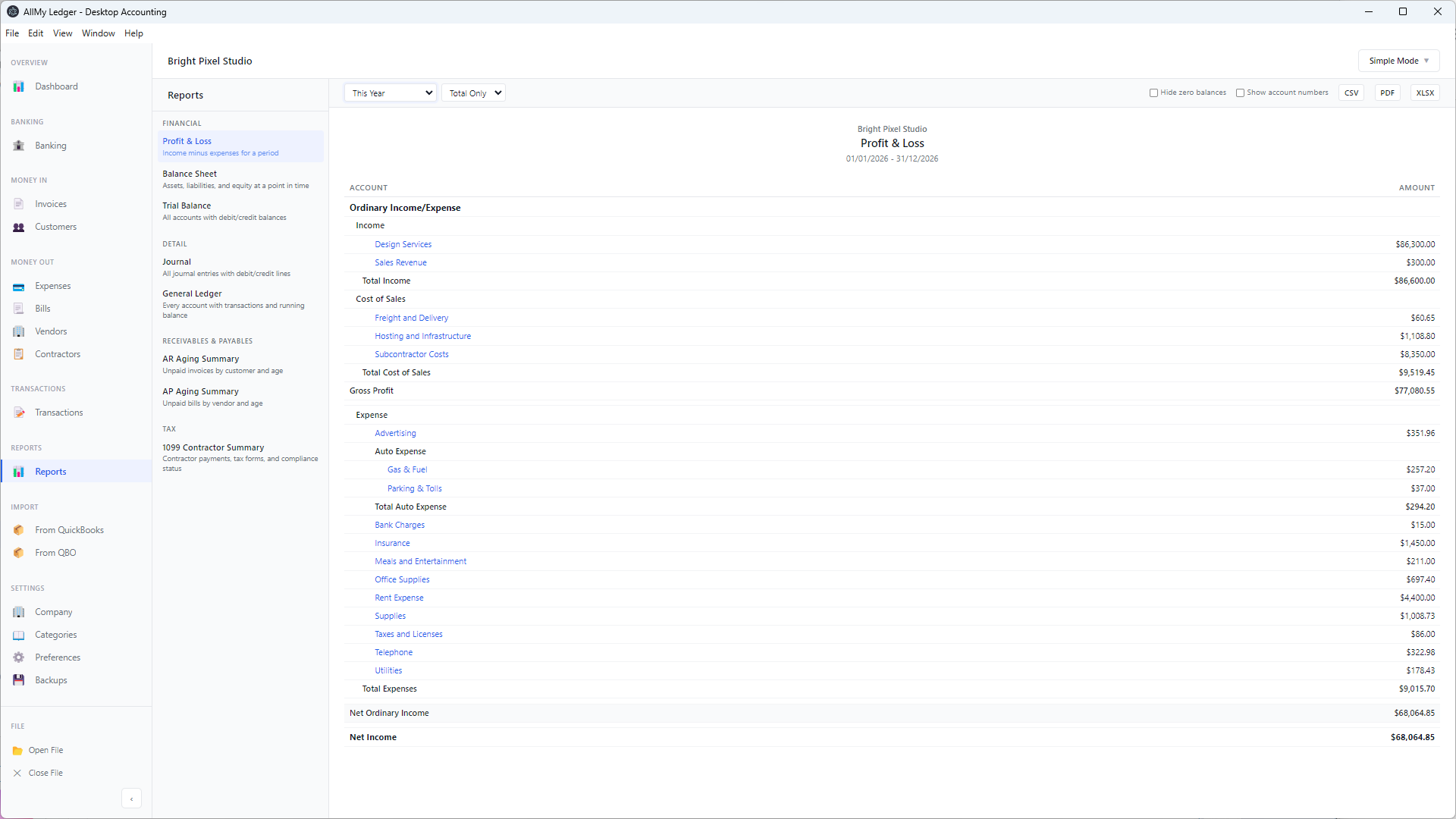
Task: Expand the Total Only columns dropdown
Action: coord(474,93)
